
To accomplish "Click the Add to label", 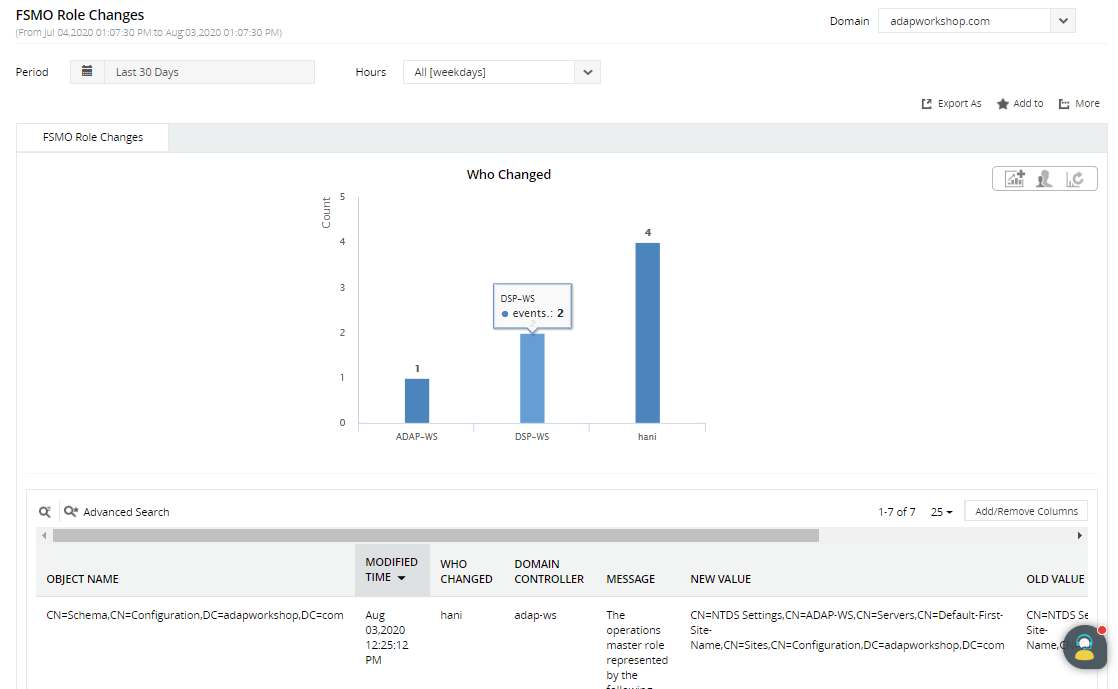I will click(1028, 103).
